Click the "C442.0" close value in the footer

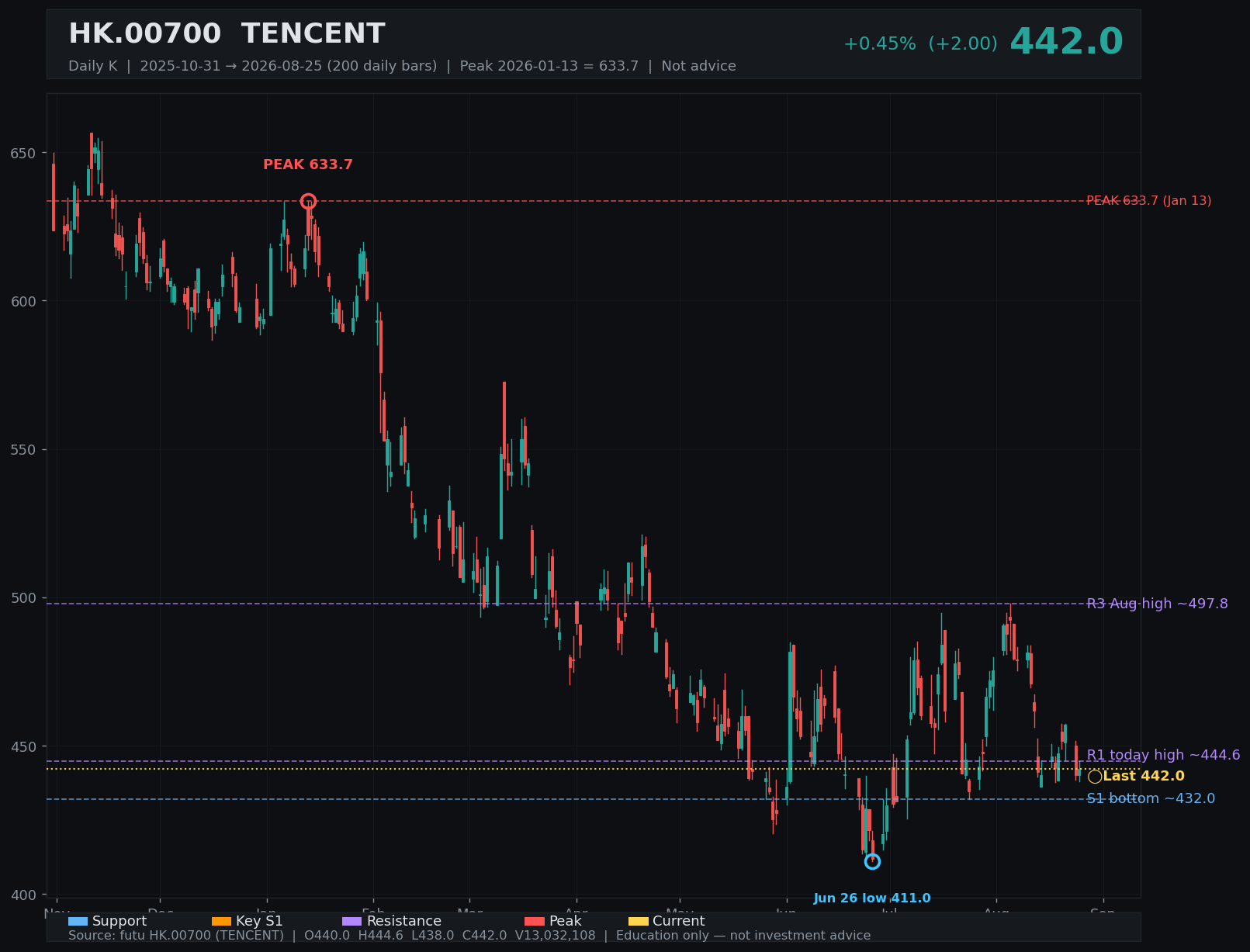(x=484, y=936)
